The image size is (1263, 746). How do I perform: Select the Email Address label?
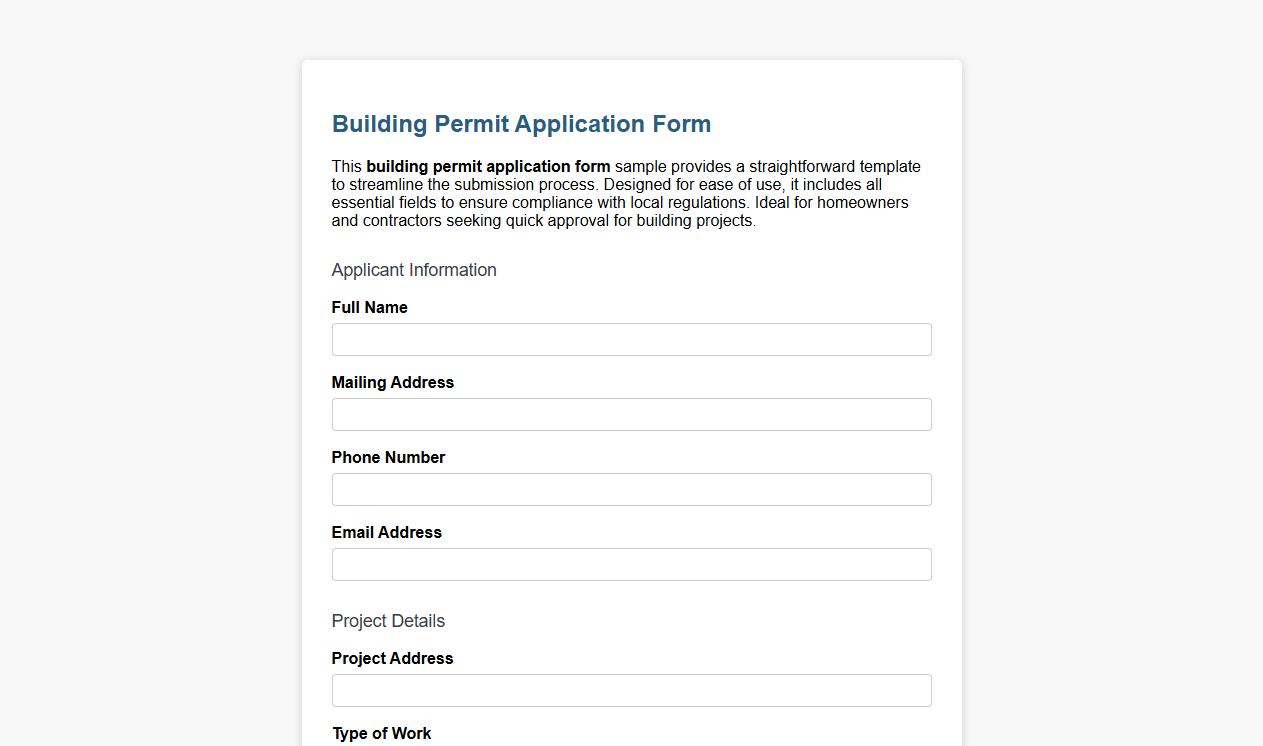386,532
